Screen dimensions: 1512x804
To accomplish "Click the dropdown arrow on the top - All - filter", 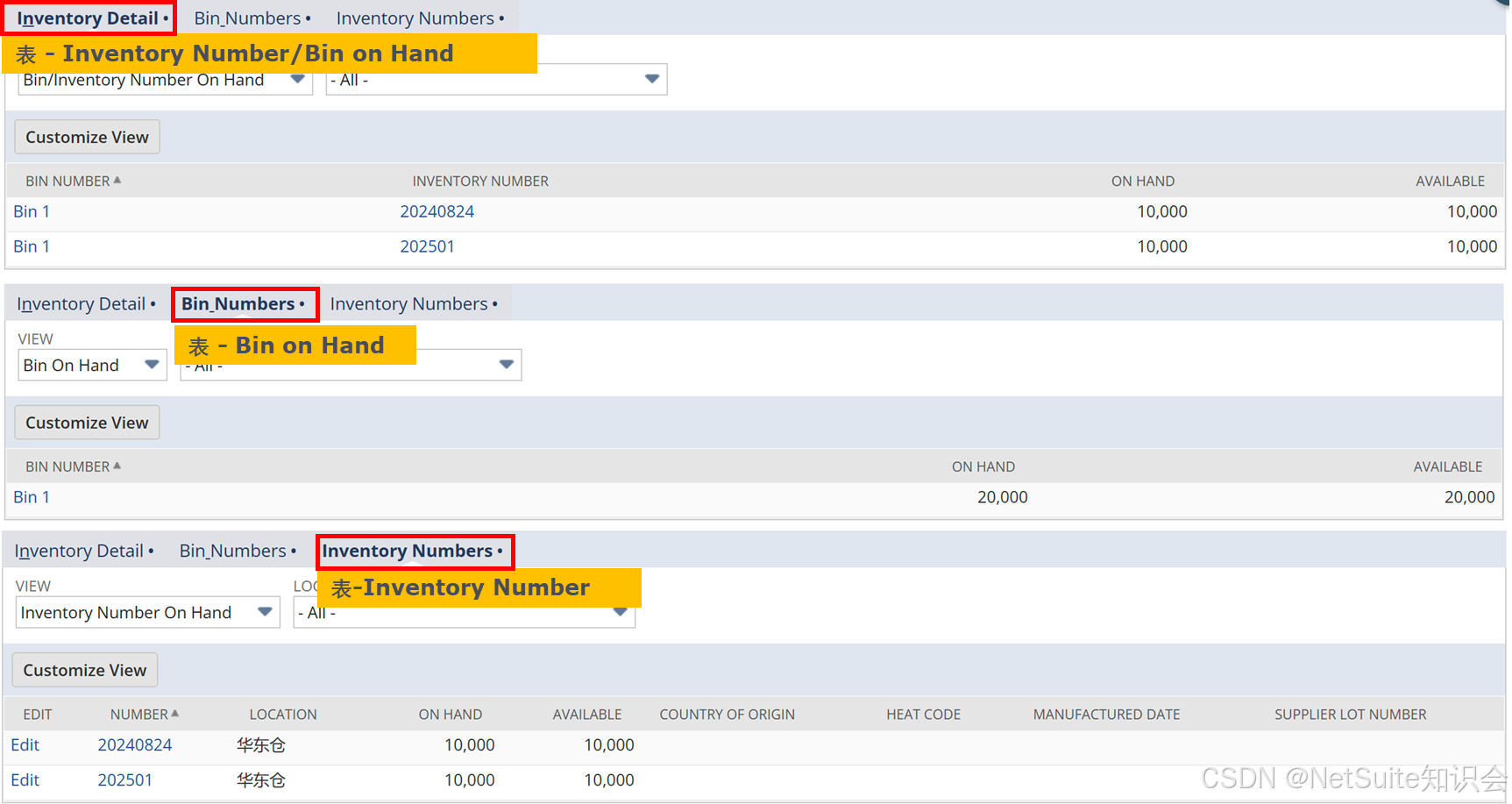I will point(651,79).
